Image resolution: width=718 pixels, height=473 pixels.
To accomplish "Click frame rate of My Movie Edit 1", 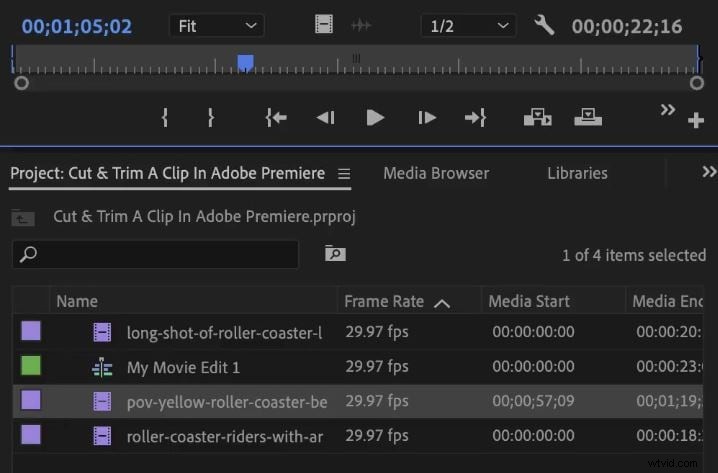I will point(376,366).
